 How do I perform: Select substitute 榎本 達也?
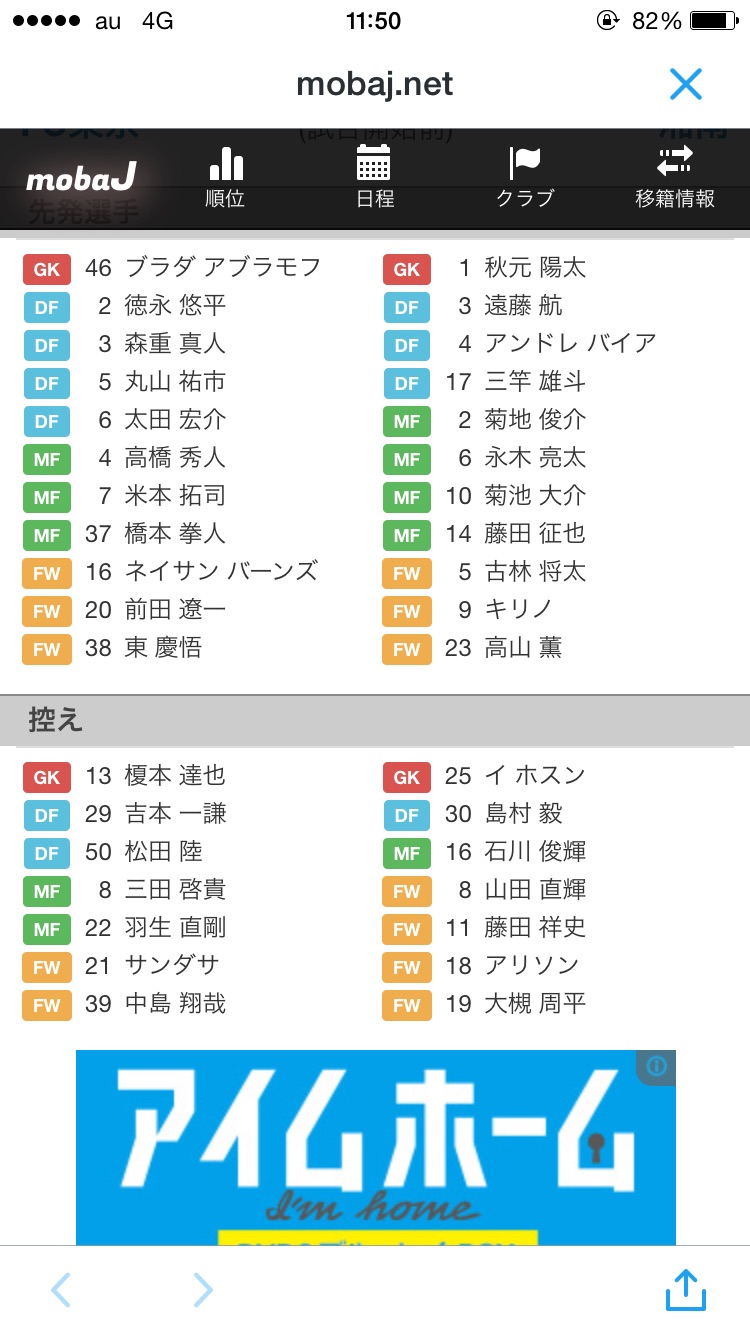[175, 776]
